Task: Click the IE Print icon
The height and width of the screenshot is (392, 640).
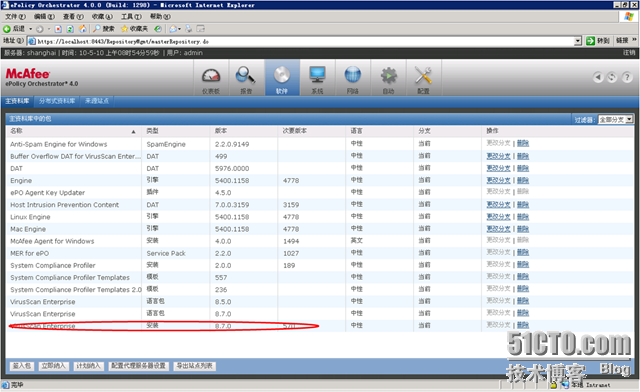Action: (x=189, y=29)
